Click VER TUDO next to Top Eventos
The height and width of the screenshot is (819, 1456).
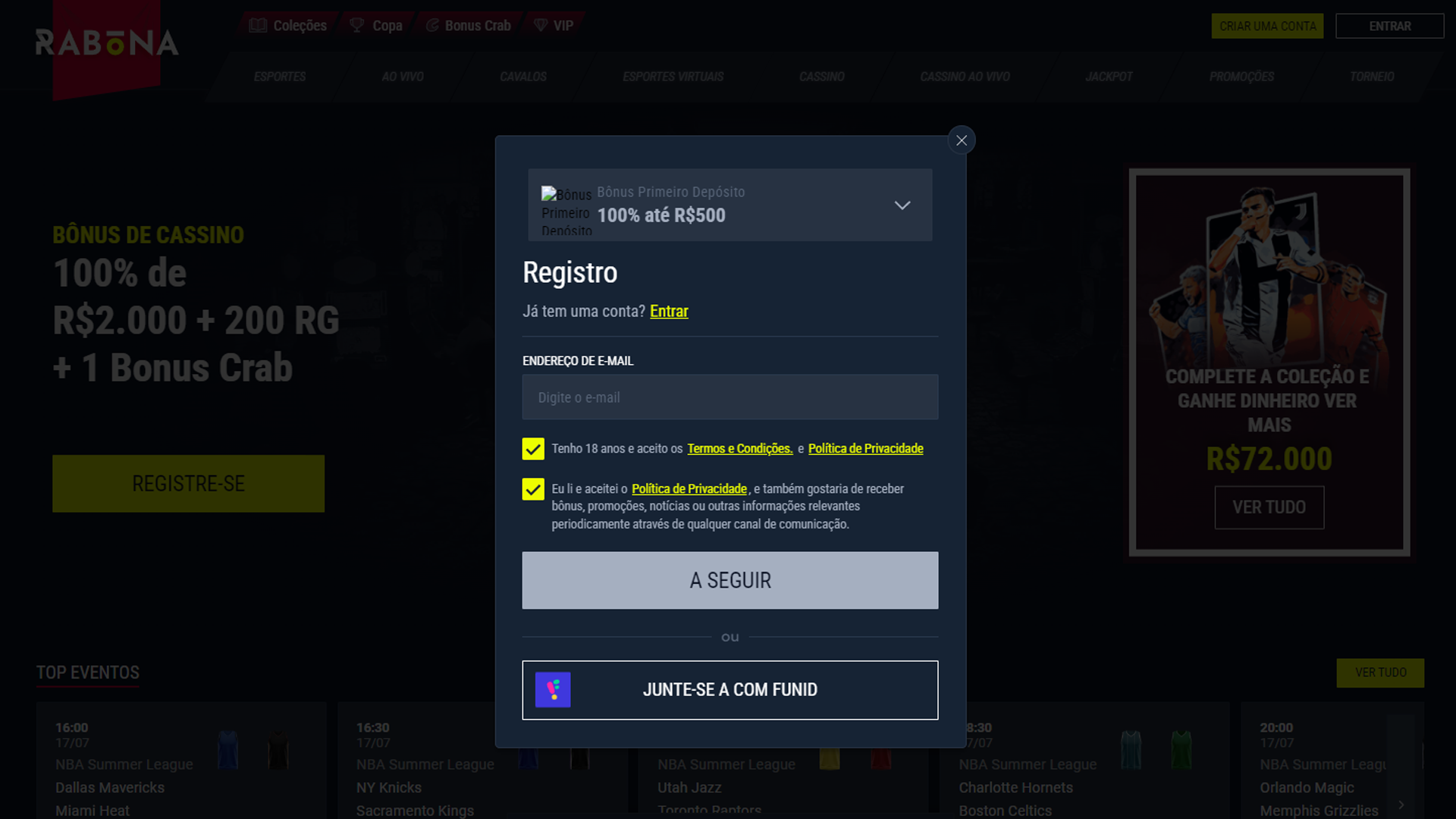[x=1380, y=673]
